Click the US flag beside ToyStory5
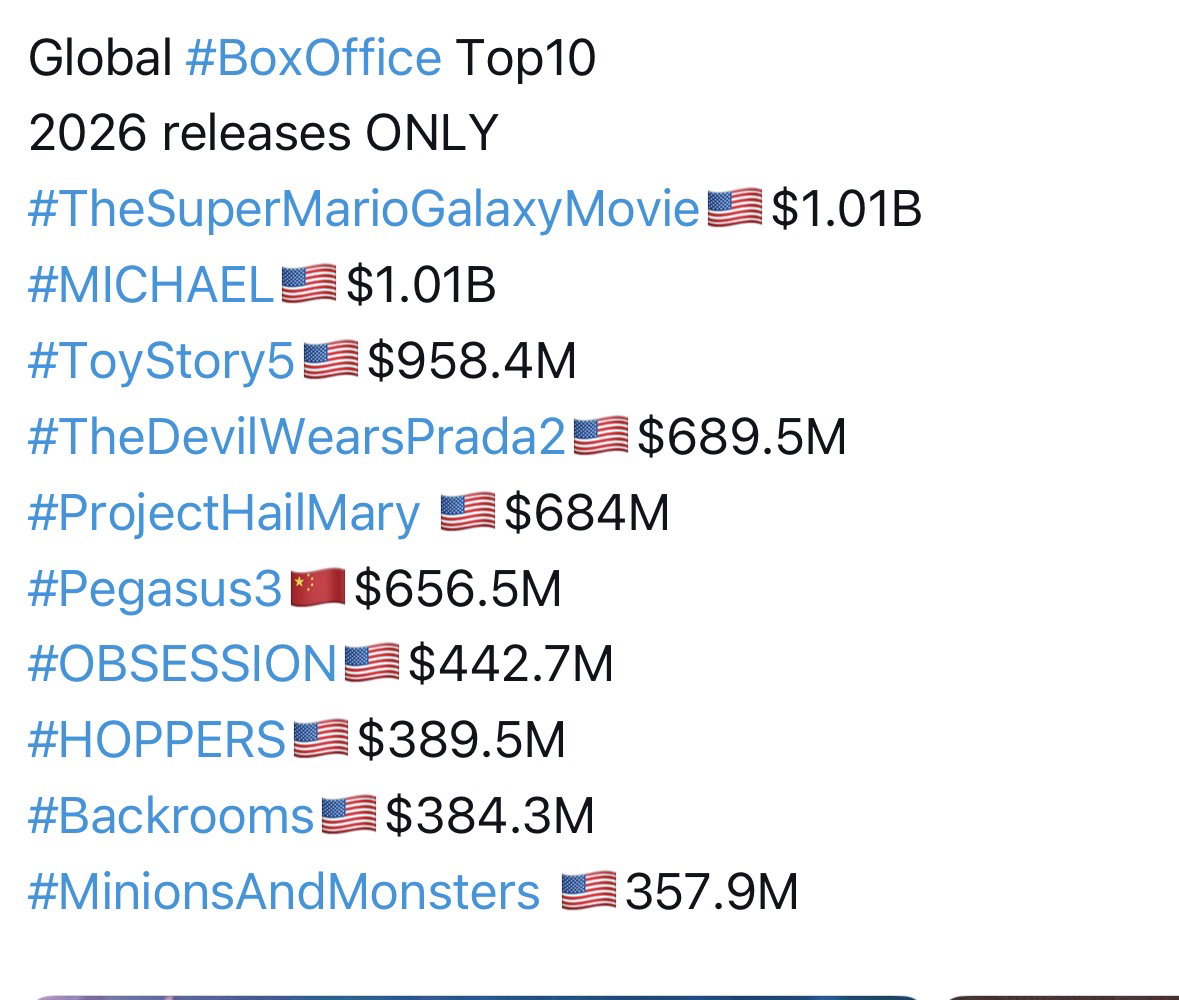Image resolution: width=1179 pixels, height=1000 pixels. click(x=330, y=360)
